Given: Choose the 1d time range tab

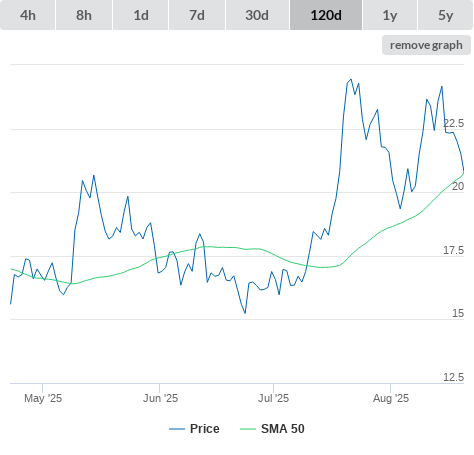Looking at the screenshot, I should click(141, 15).
